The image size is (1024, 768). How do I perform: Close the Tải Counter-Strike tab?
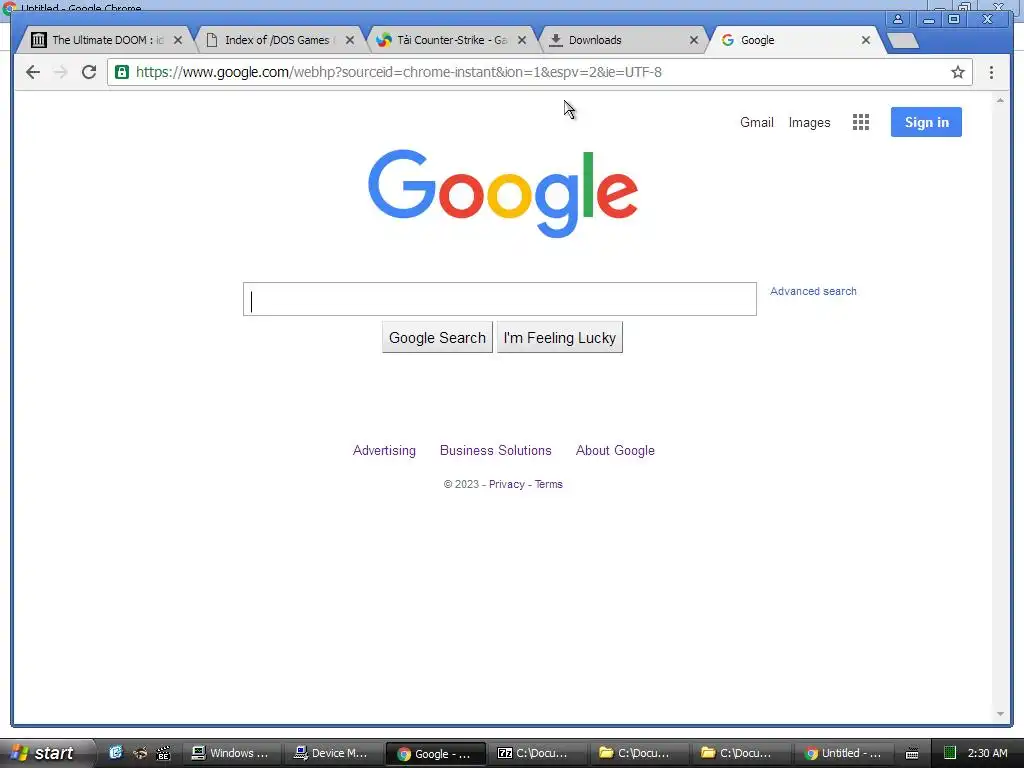point(522,40)
